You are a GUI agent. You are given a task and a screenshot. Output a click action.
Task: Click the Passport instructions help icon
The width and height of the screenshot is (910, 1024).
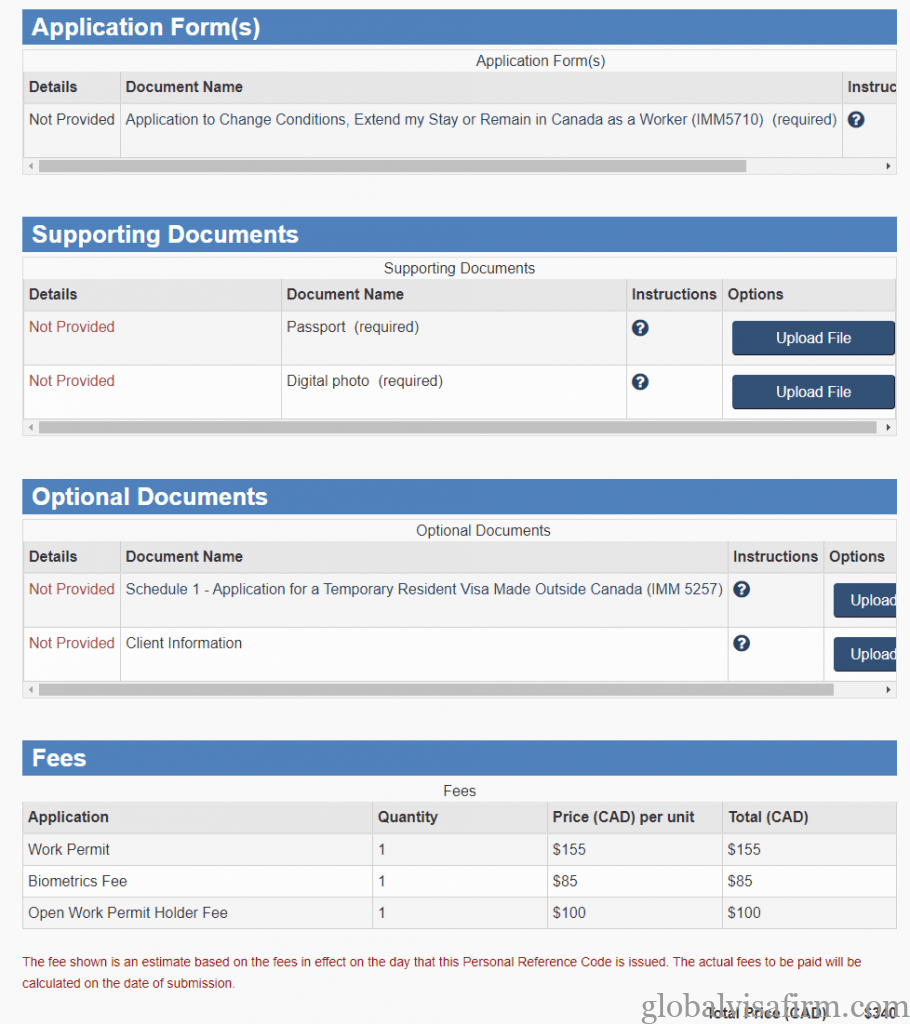[640, 328]
